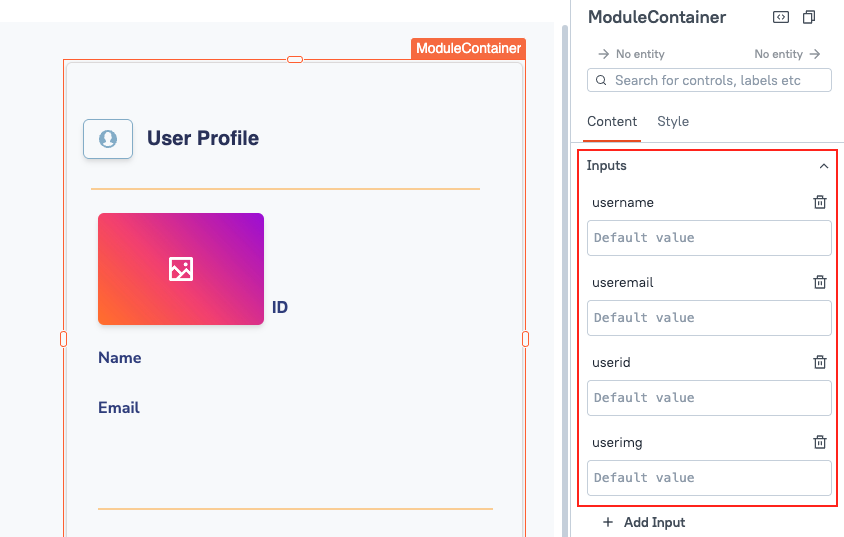The image size is (844, 537).
Task: Select the gradient image placeholder widget
Action: click(181, 269)
